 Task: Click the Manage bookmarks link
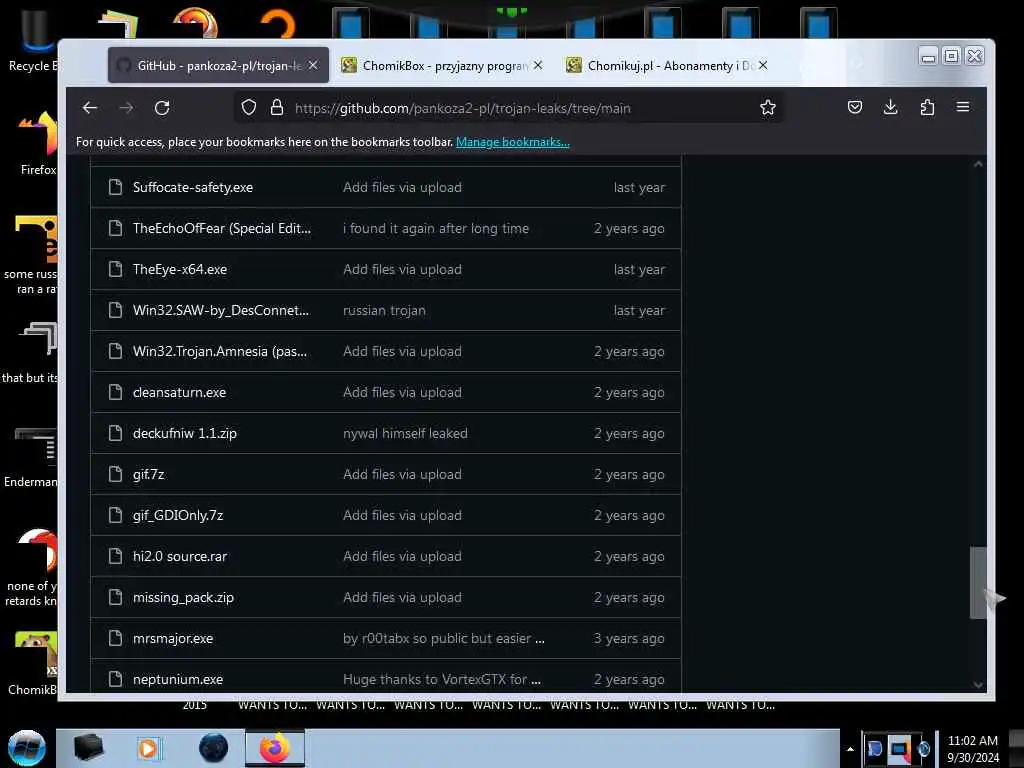[513, 142]
